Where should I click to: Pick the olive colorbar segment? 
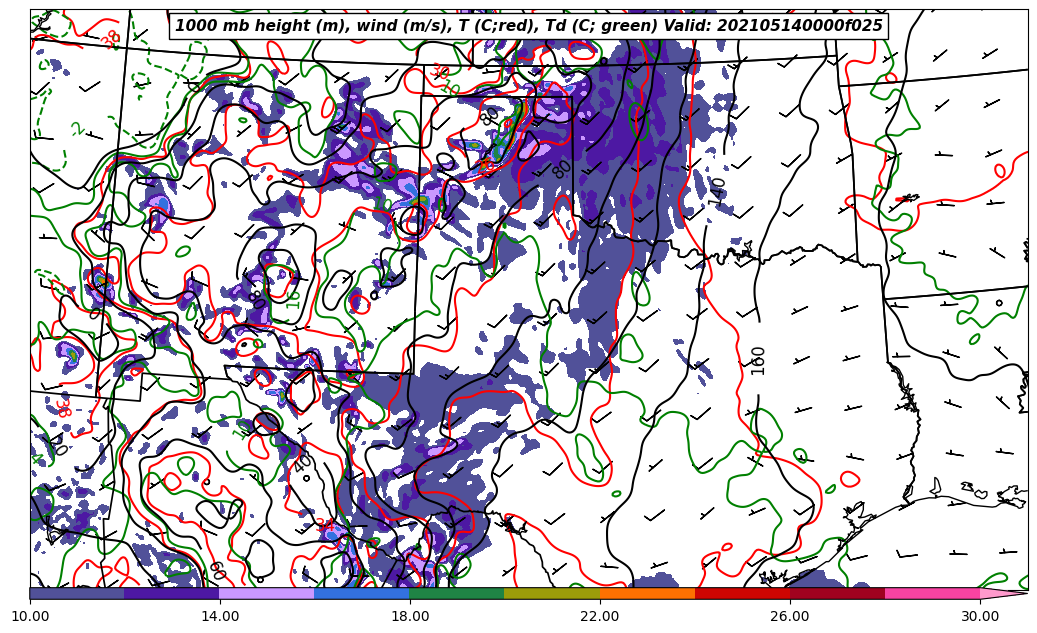pyautogui.click(x=552, y=593)
